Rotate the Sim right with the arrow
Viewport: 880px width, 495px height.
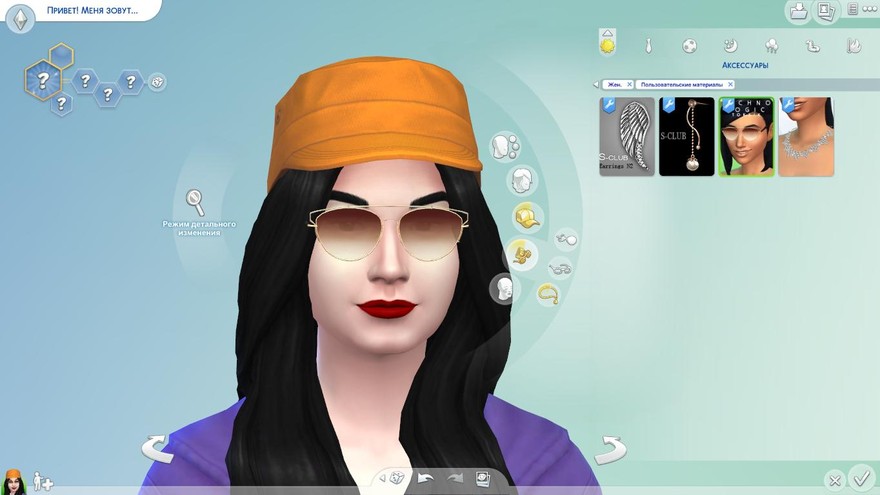coord(610,450)
